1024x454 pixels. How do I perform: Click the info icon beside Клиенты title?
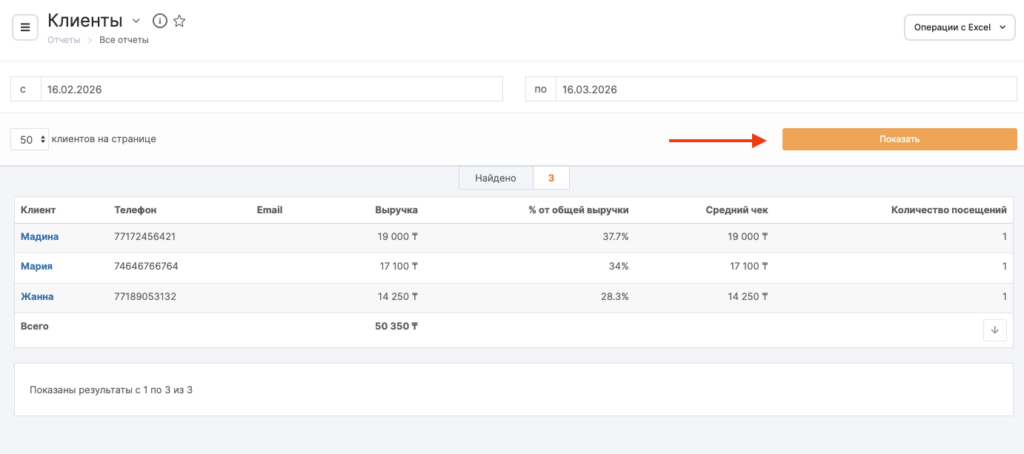(x=159, y=21)
